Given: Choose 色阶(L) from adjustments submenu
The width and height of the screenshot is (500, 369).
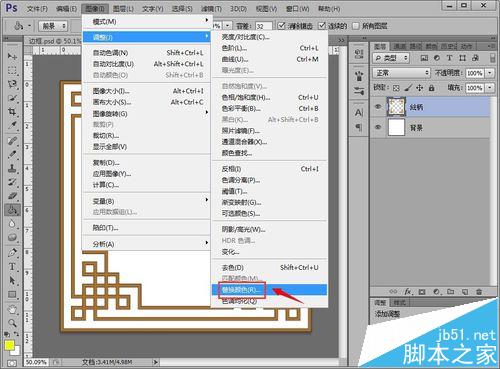Looking at the screenshot, I should click(269, 48).
